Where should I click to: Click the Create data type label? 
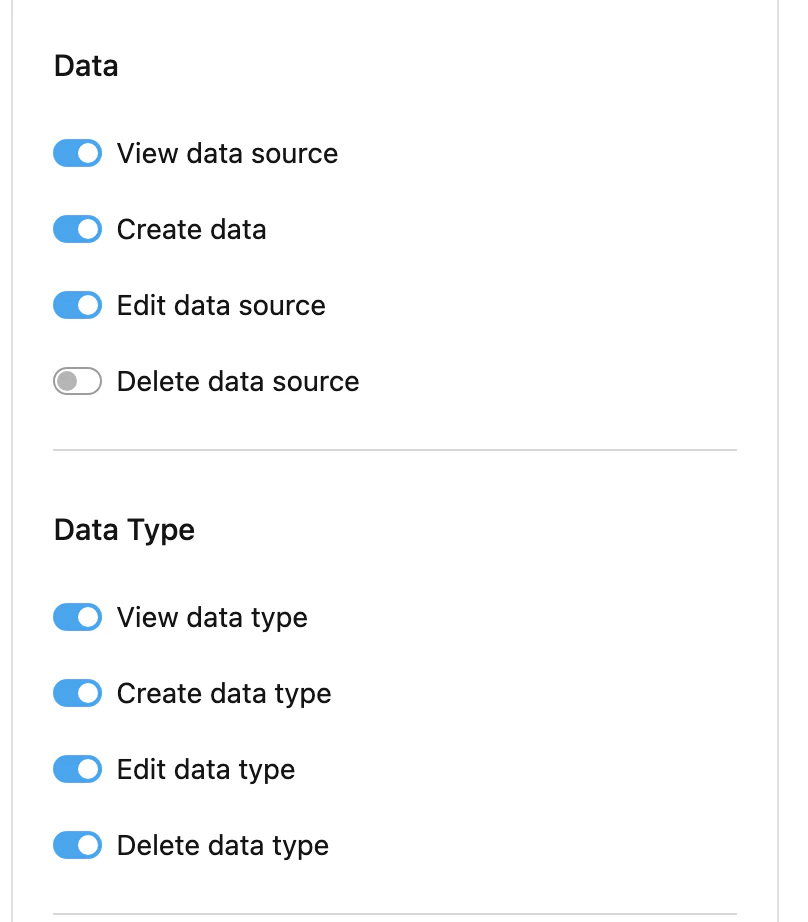(223, 693)
